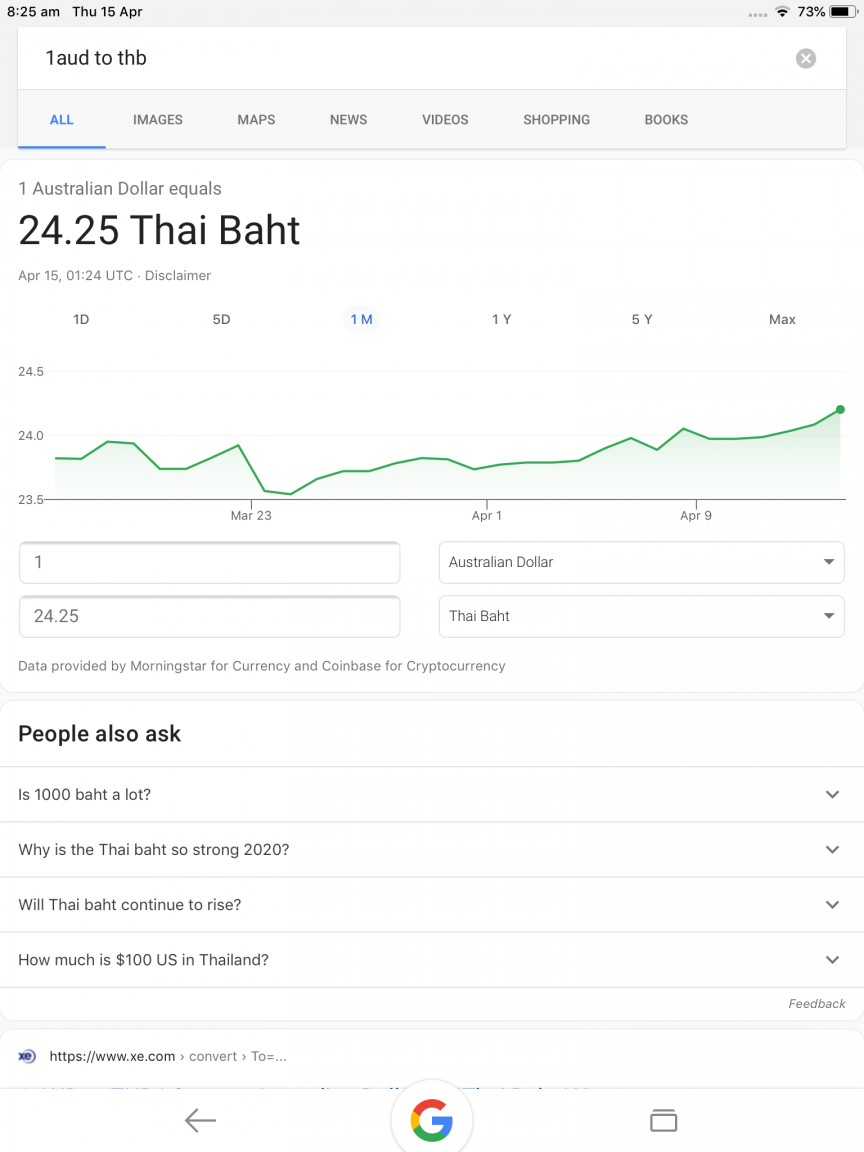864x1152 pixels.
Task: Open the tabs switcher icon
Action: pos(663,1120)
